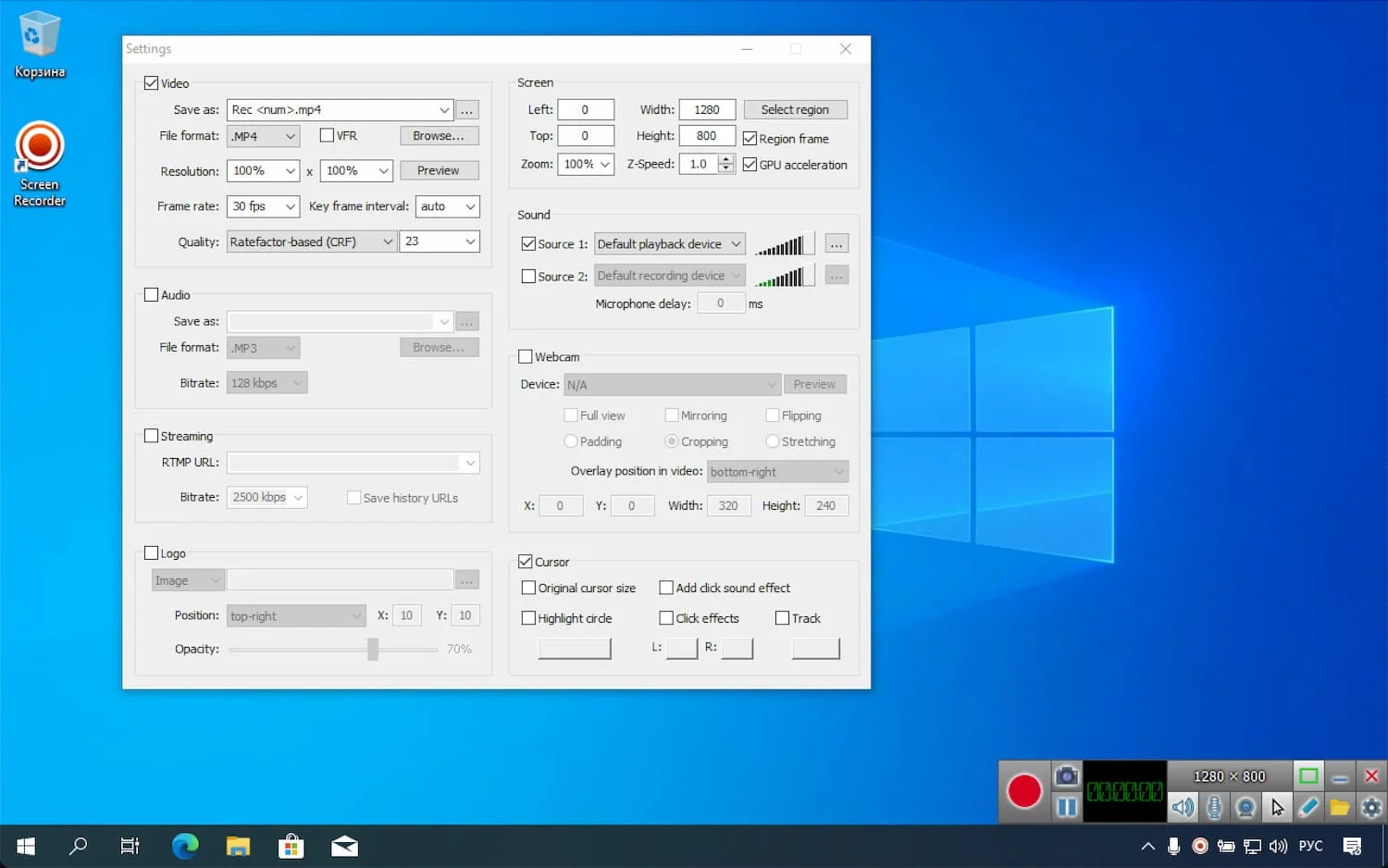This screenshot has height=868, width=1388.
Task: Toggle speaker sound capture in recorder toolbar
Action: (1183, 807)
